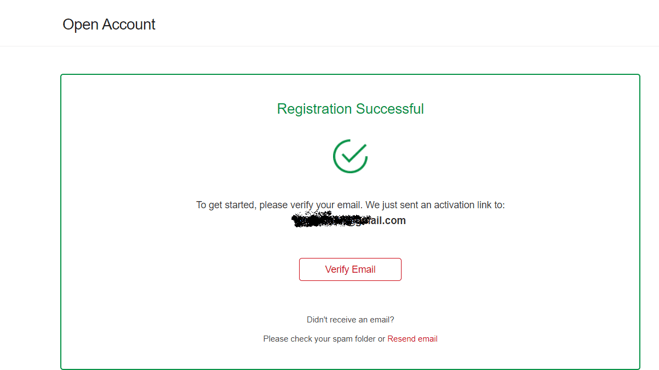Click the visible 'ail.com' email ending
Image resolution: width=659 pixels, height=370 pixels.
387,220
